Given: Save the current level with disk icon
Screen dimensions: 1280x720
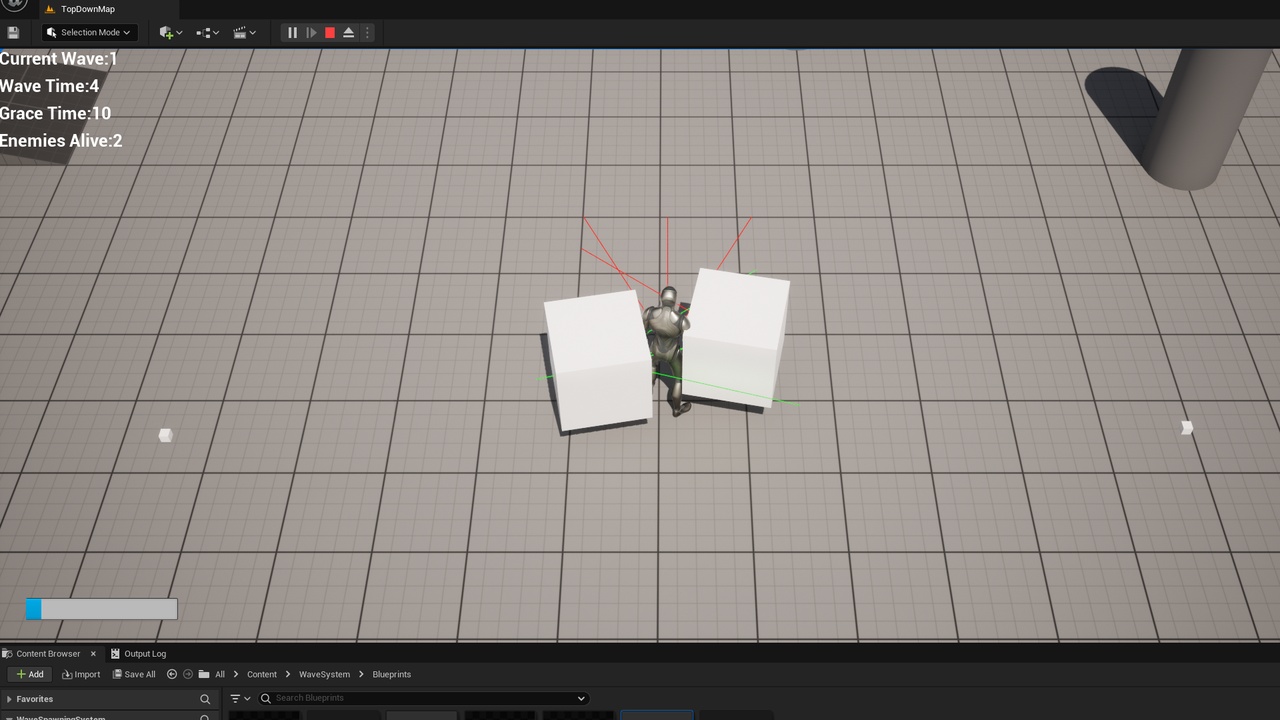Looking at the screenshot, I should (13, 32).
